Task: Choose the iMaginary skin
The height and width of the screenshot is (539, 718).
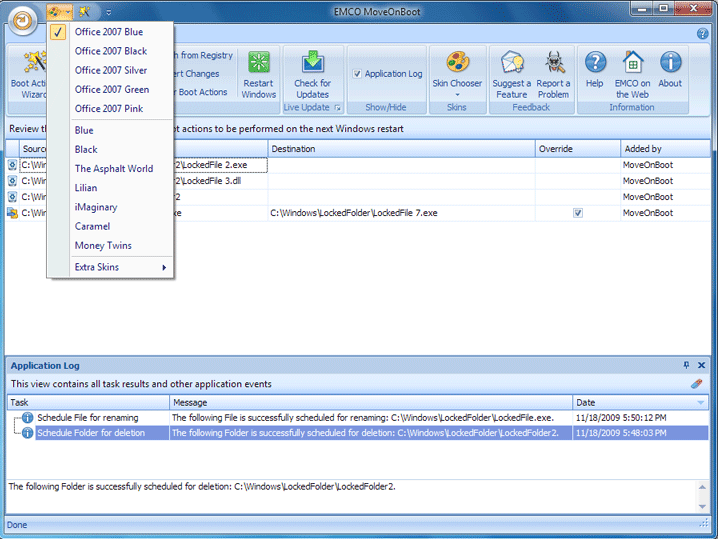Action: tap(110, 207)
